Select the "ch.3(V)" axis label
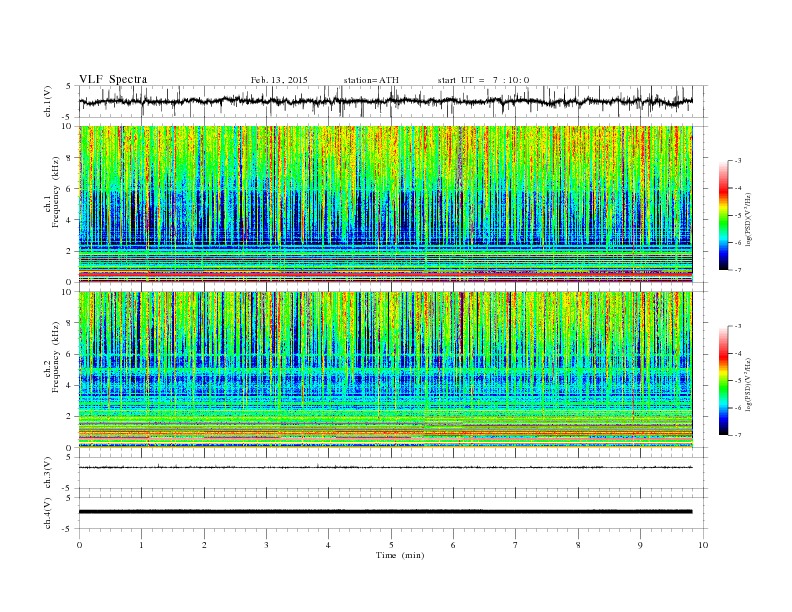 click(48, 473)
